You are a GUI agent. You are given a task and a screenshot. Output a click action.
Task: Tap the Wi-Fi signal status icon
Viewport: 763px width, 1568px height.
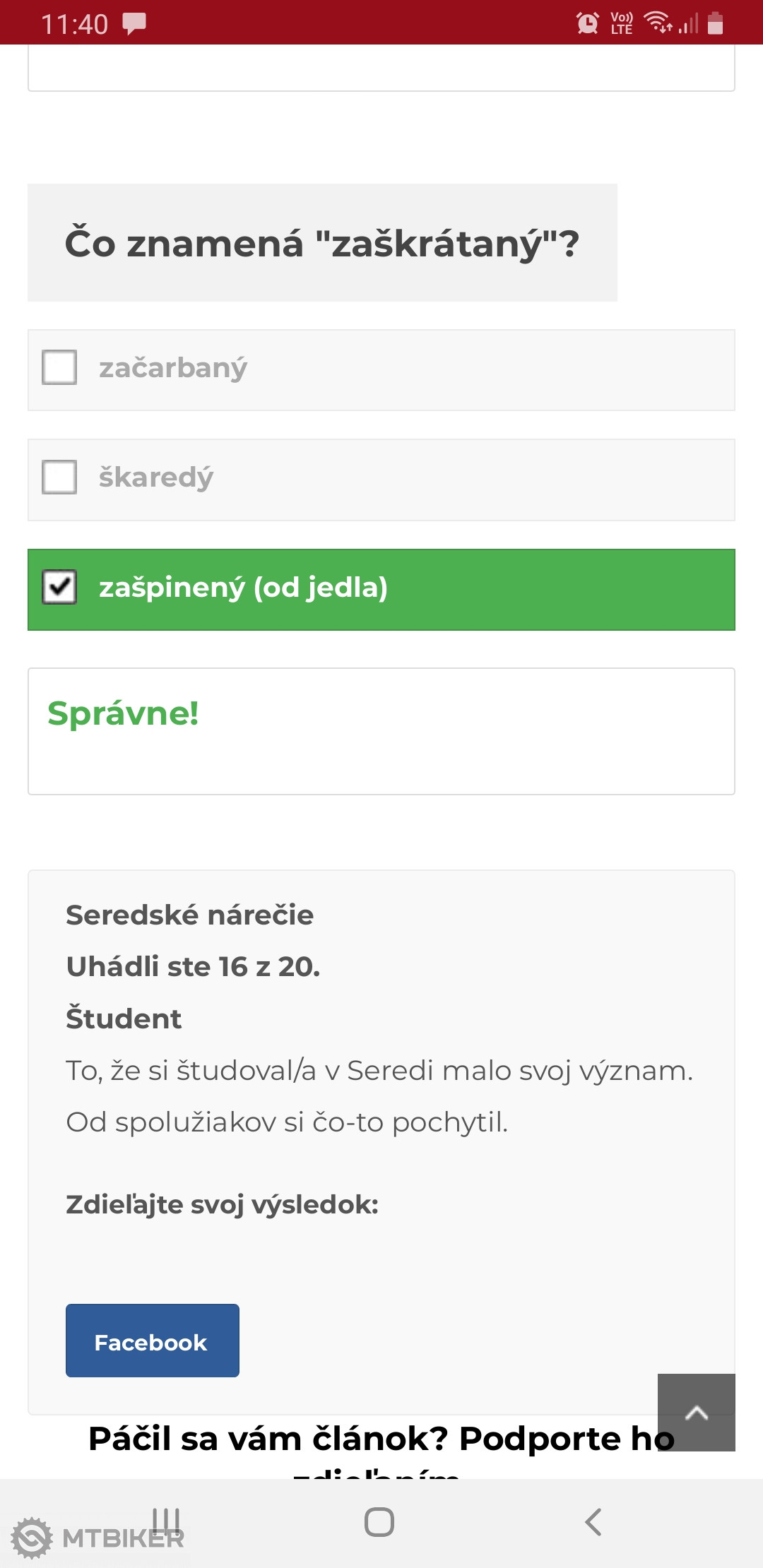pyautogui.click(x=658, y=23)
